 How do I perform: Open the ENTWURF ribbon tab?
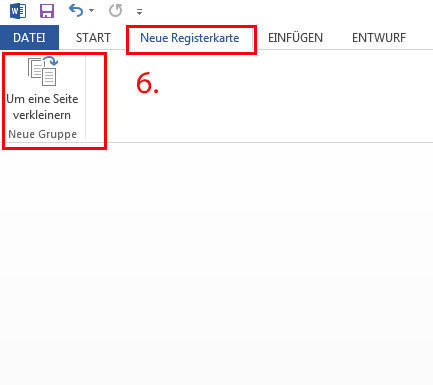[x=379, y=38]
